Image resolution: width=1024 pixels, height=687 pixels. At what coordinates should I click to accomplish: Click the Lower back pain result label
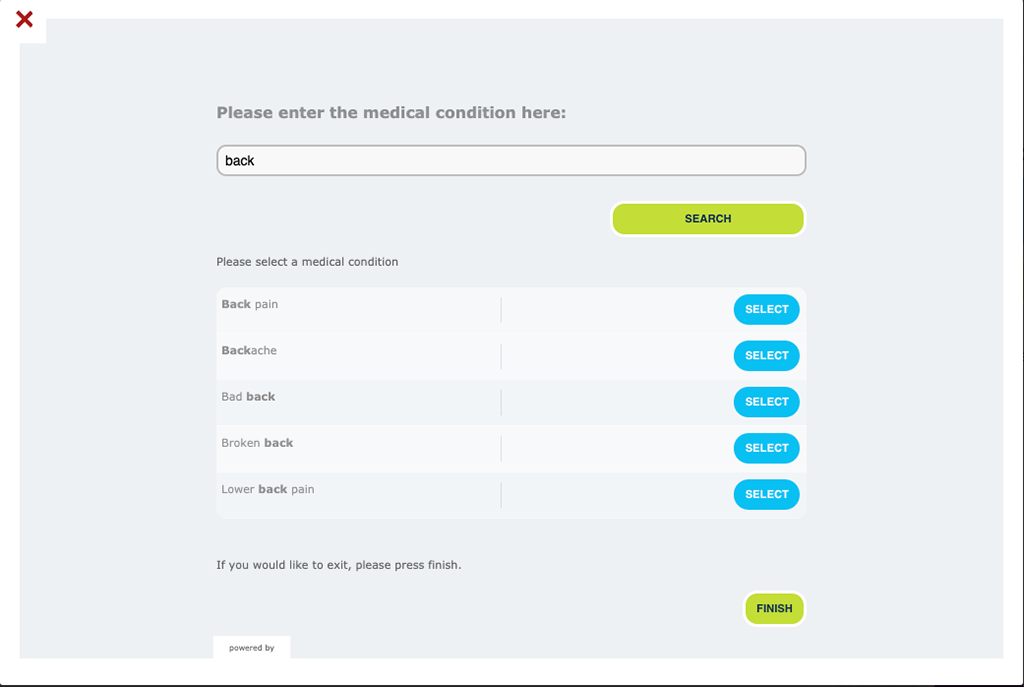tap(268, 490)
